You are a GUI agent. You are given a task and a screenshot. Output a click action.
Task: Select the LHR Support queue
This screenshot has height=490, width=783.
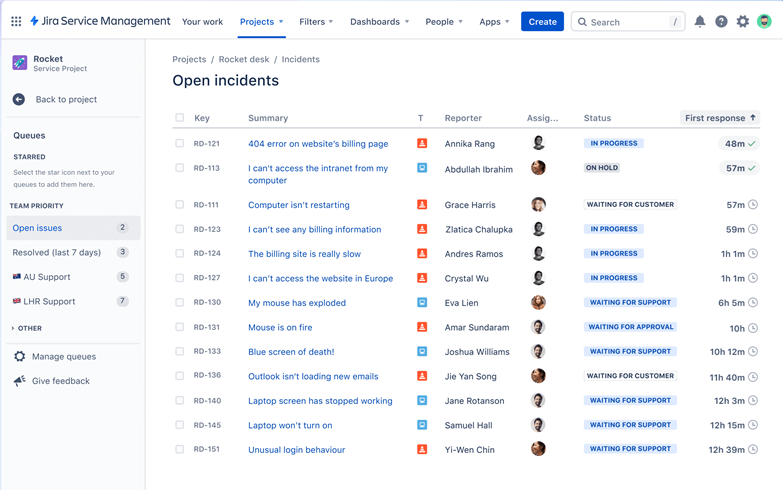[x=50, y=301]
